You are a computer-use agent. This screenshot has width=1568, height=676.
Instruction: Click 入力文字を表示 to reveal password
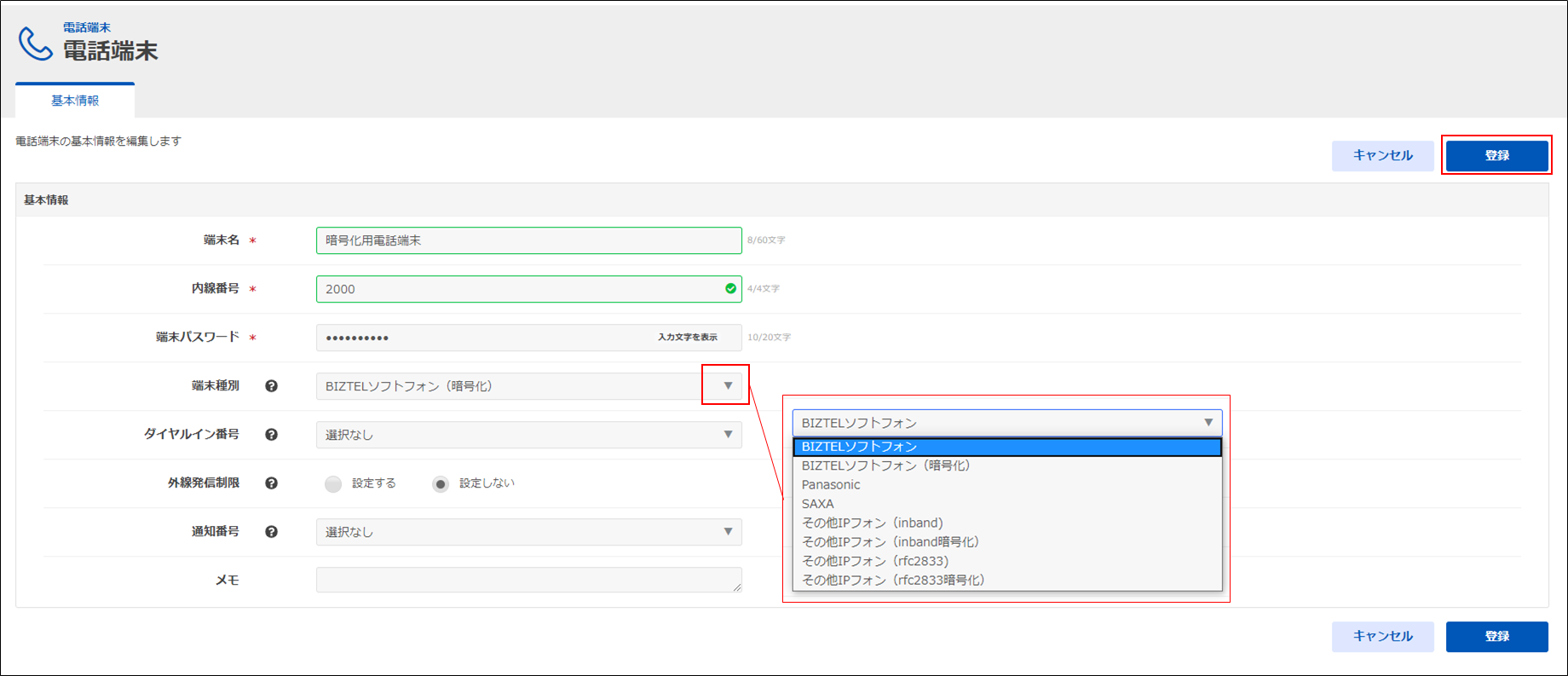click(x=687, y=338)
